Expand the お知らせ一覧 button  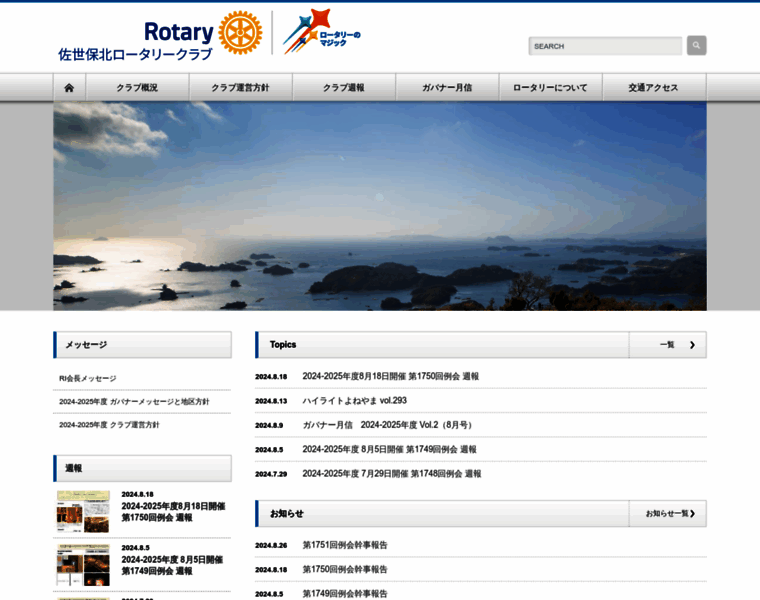667,513
